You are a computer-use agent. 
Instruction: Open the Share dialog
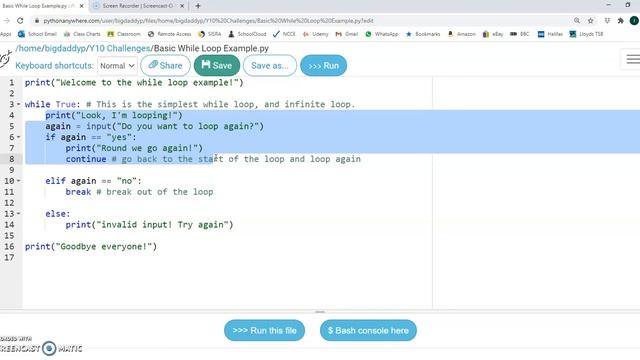pos(165,65)
